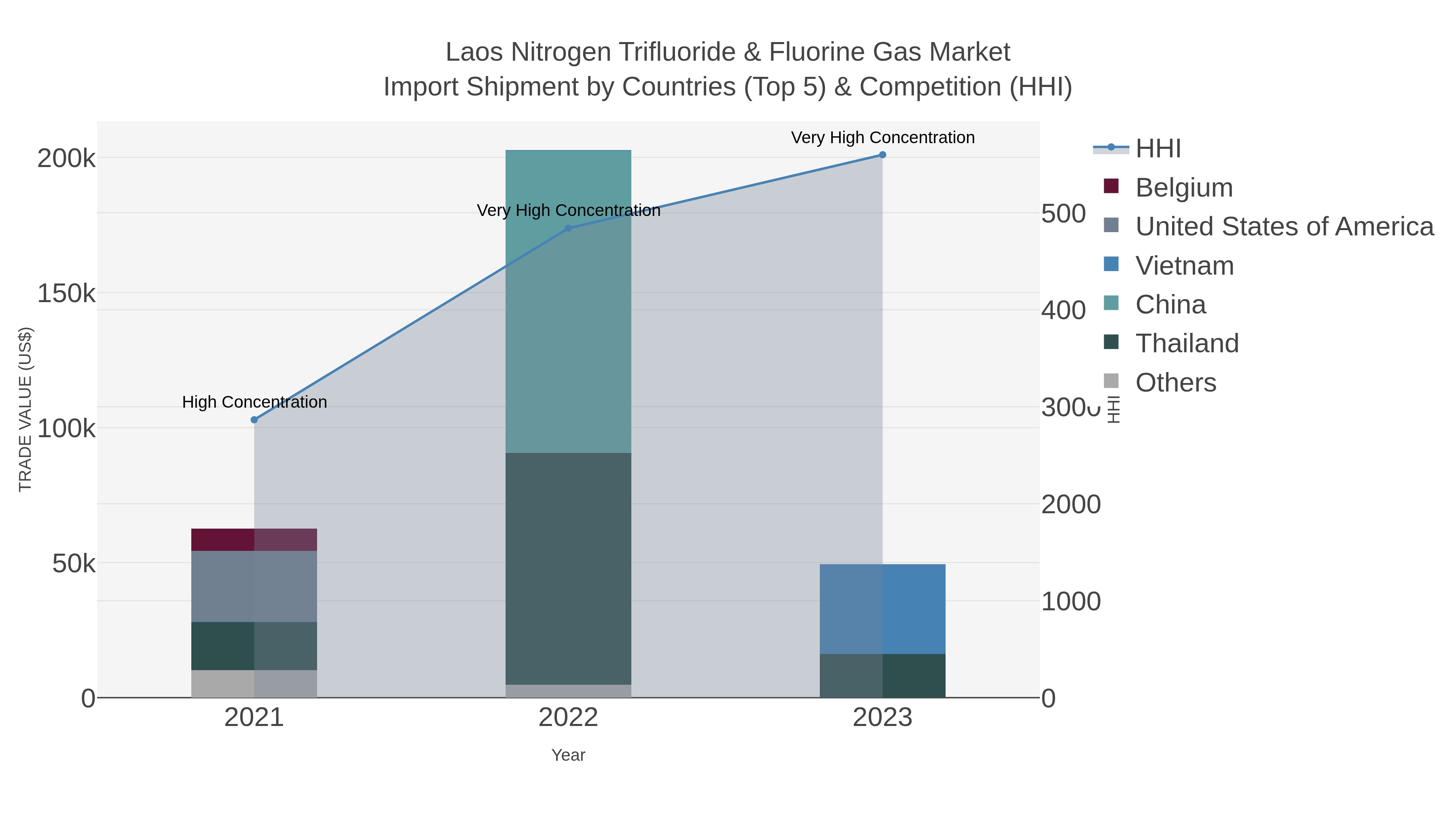The image size is (1456, 819).
Task: Click the 50k trade value tick
Action: pyautogui.click(x=74, y=563)
